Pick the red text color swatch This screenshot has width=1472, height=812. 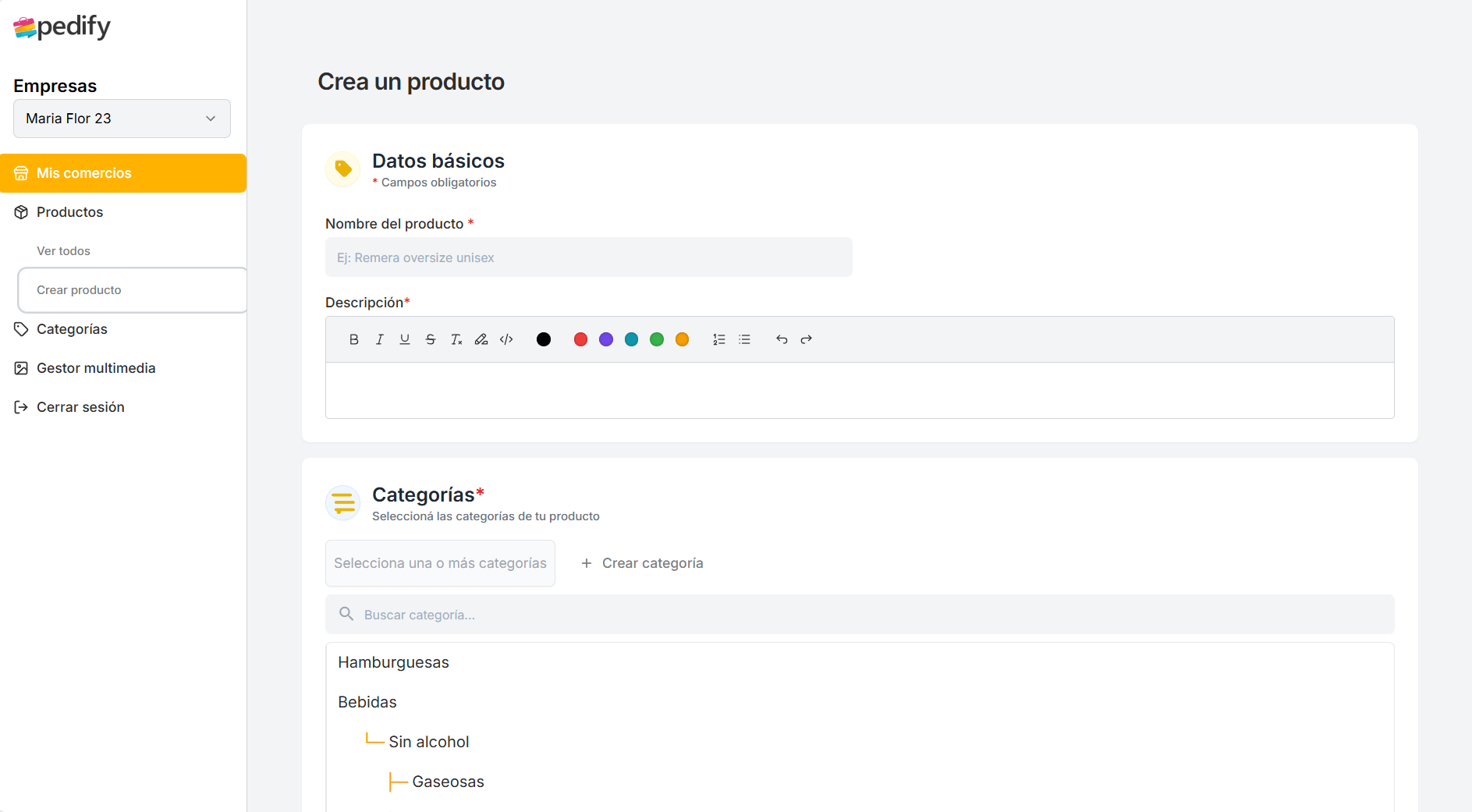580,339
